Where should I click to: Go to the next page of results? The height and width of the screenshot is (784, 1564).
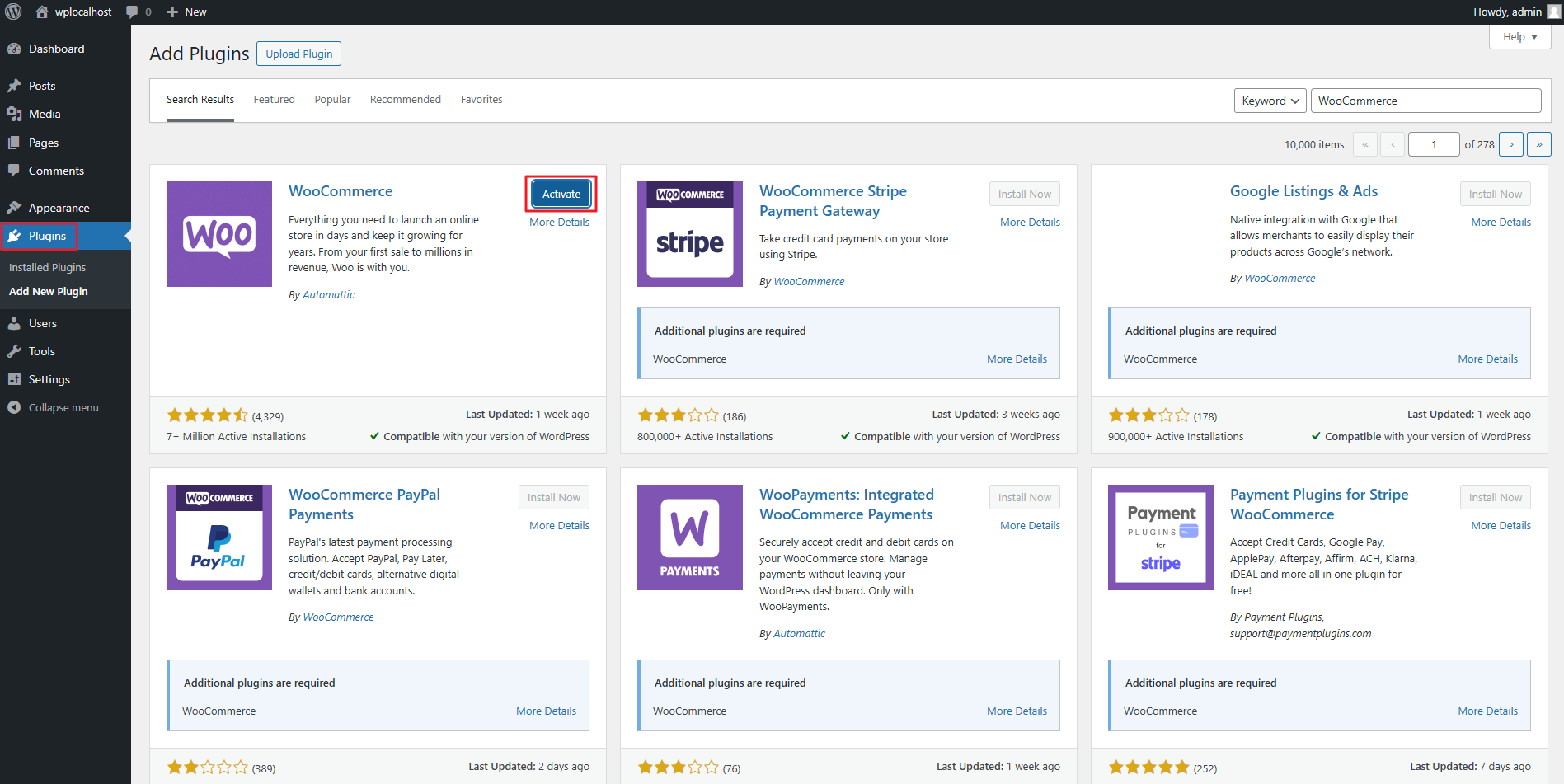coord(1510,144)
